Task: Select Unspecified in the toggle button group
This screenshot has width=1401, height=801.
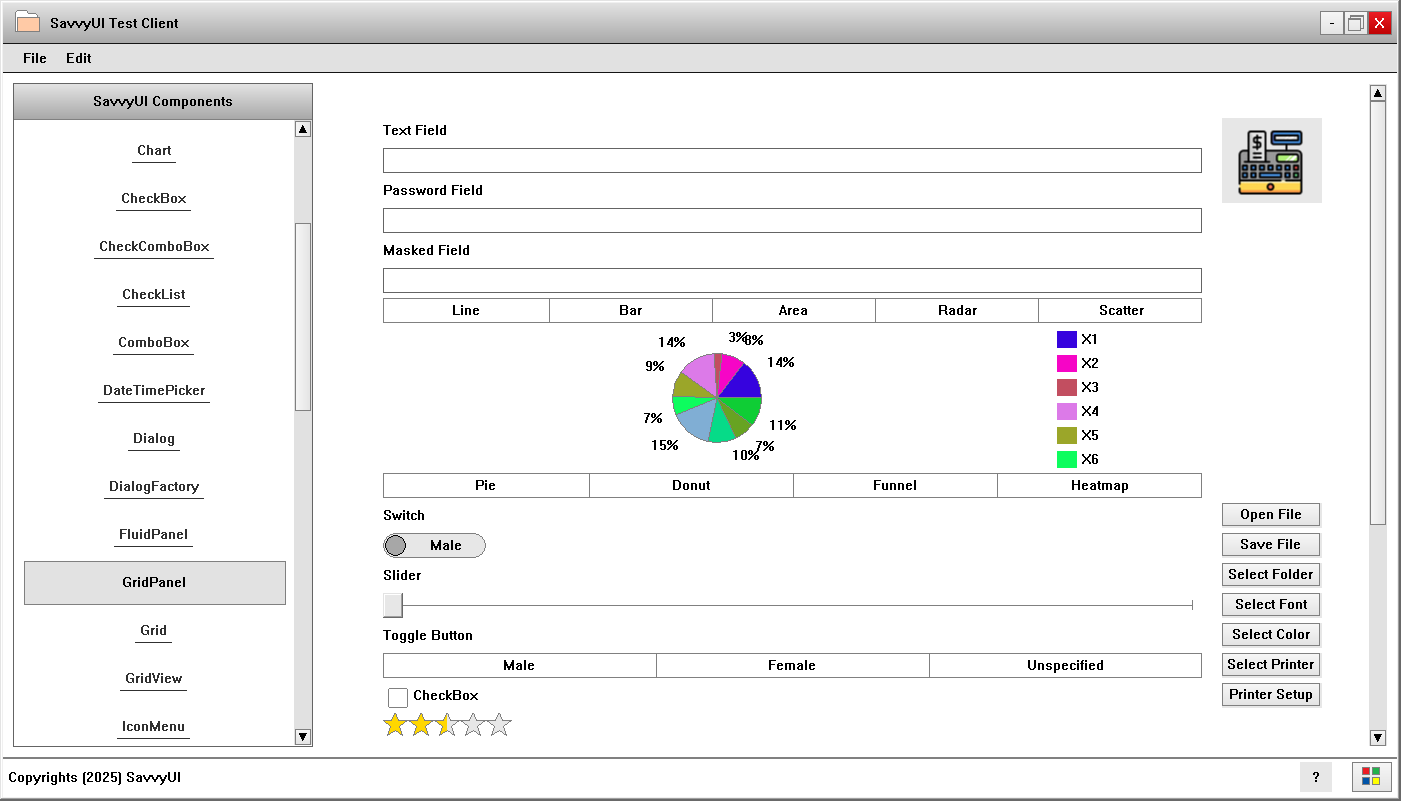Action: (1064, 665)
